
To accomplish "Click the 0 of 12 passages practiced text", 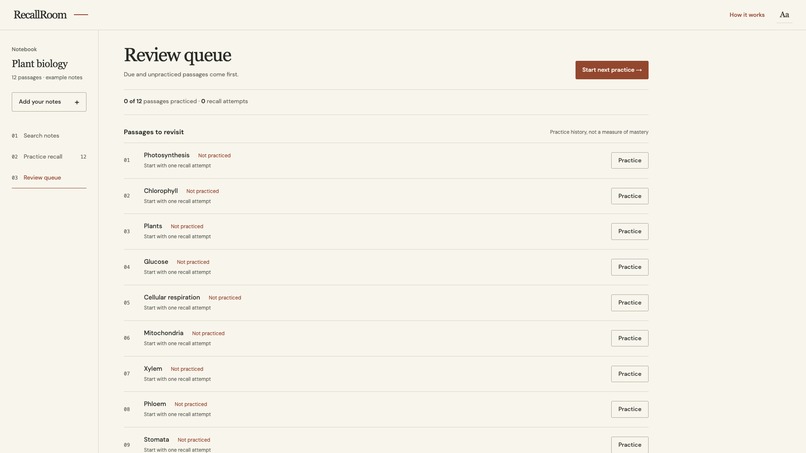I will (160, 101).
